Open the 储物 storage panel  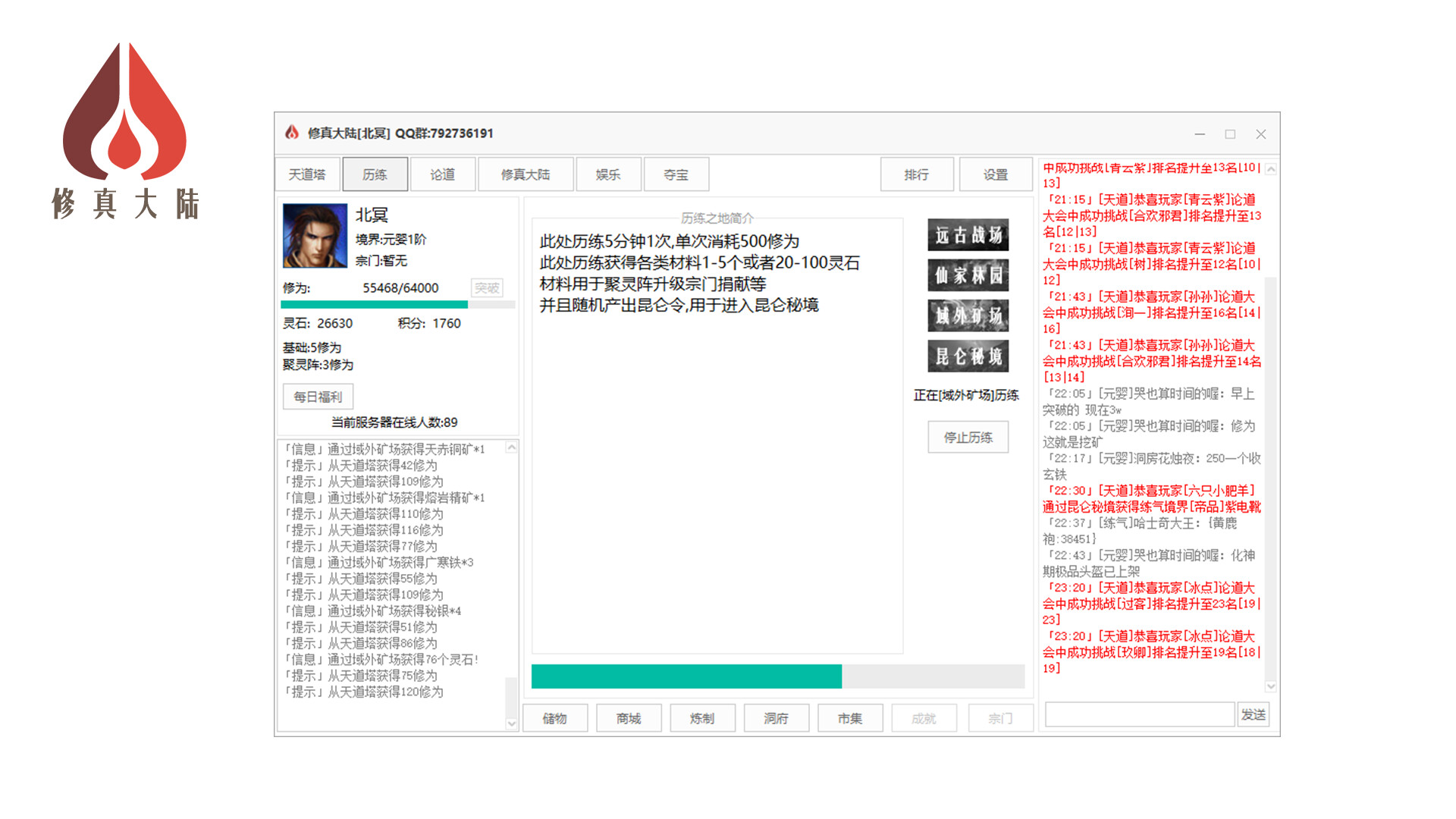(x=555, y=717)
